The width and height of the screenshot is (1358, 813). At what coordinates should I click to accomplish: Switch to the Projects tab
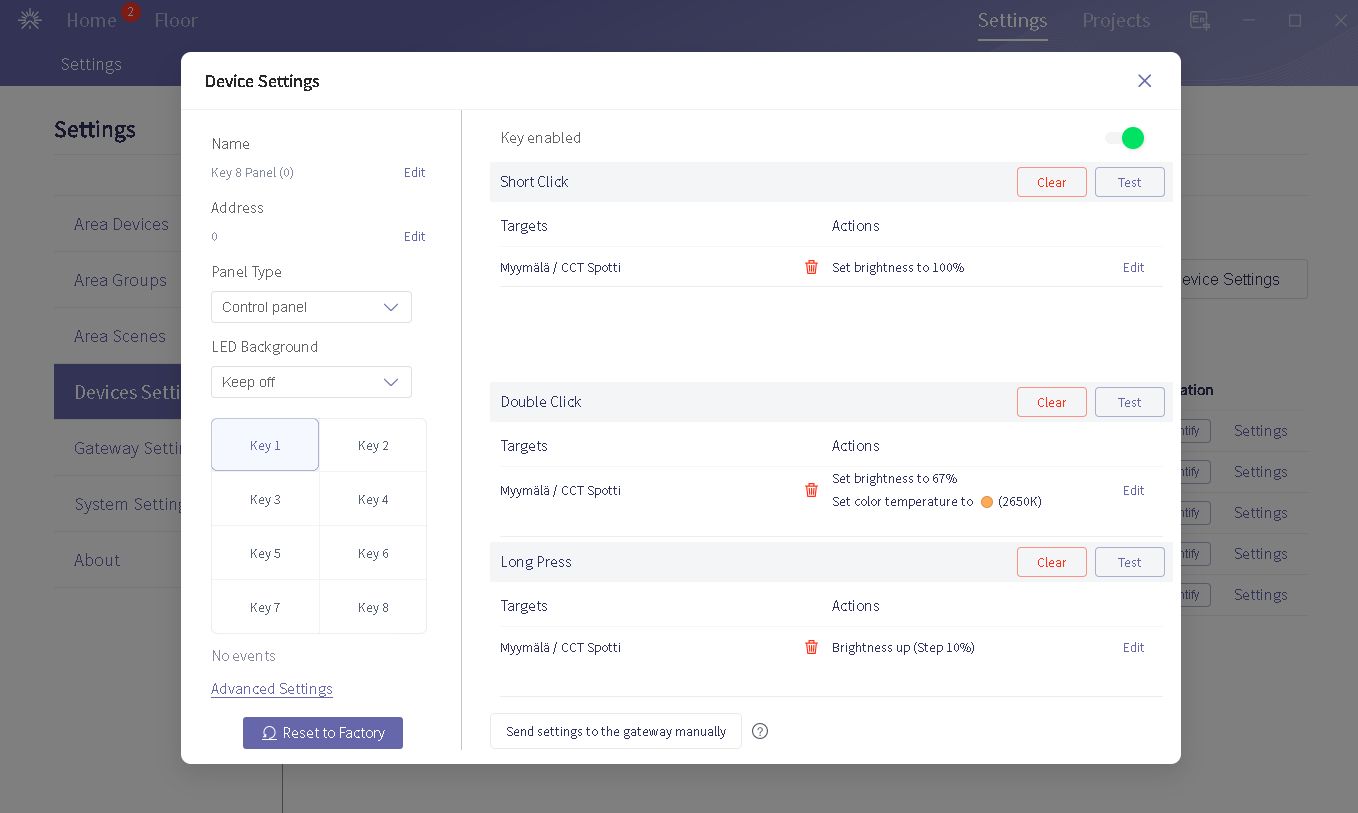tap(1116, 20)
